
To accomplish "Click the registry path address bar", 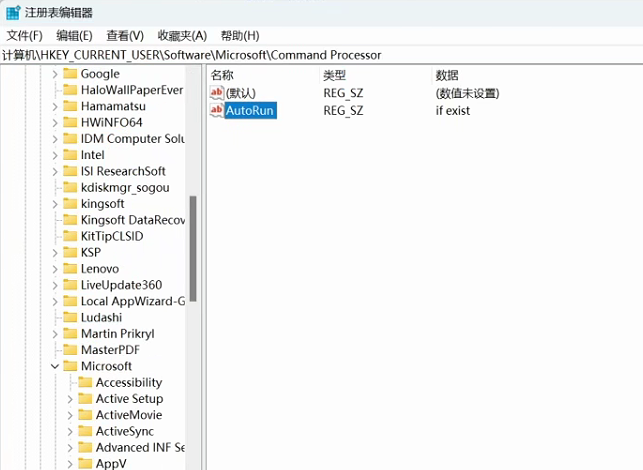I will [x=320, y=55].
